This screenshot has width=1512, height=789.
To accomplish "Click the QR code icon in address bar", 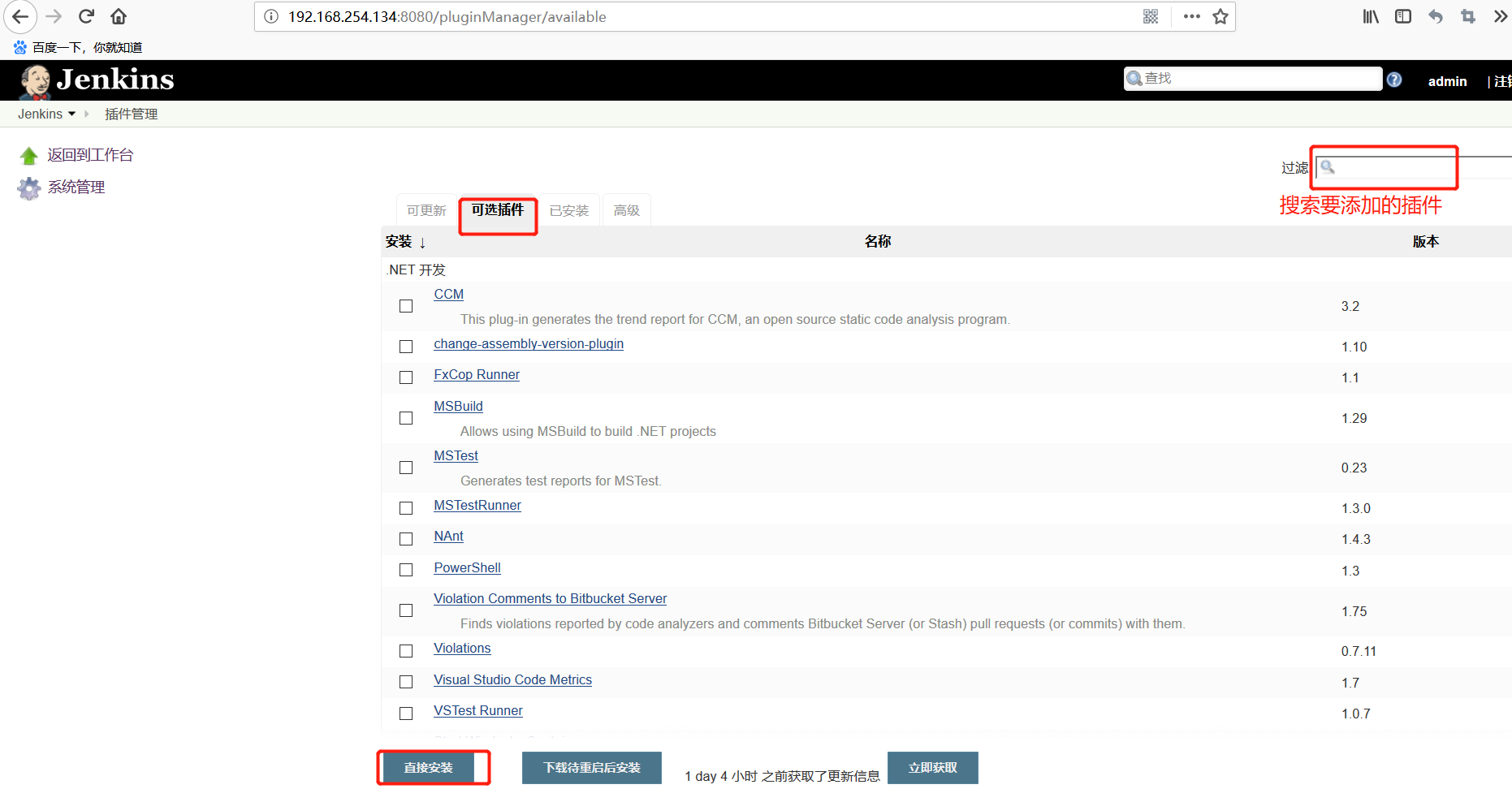I will pyautogui.click(x=1151, y=16).
